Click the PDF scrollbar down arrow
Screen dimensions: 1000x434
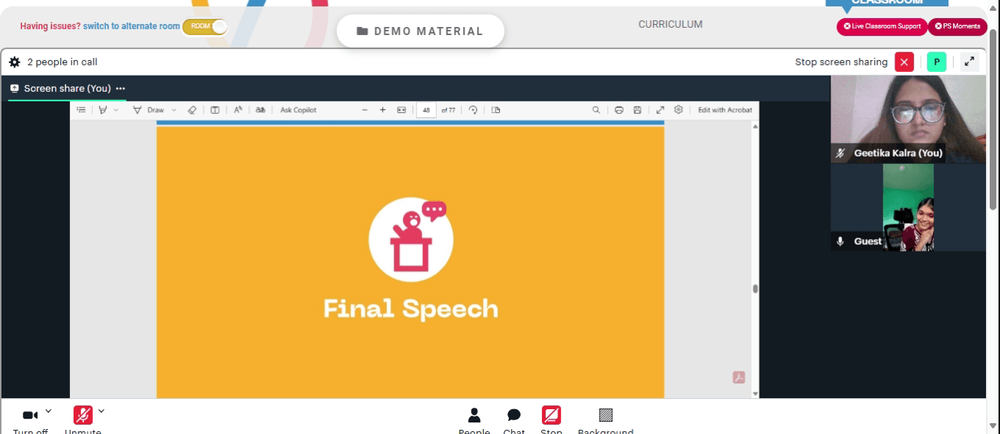tap(755, 393)
